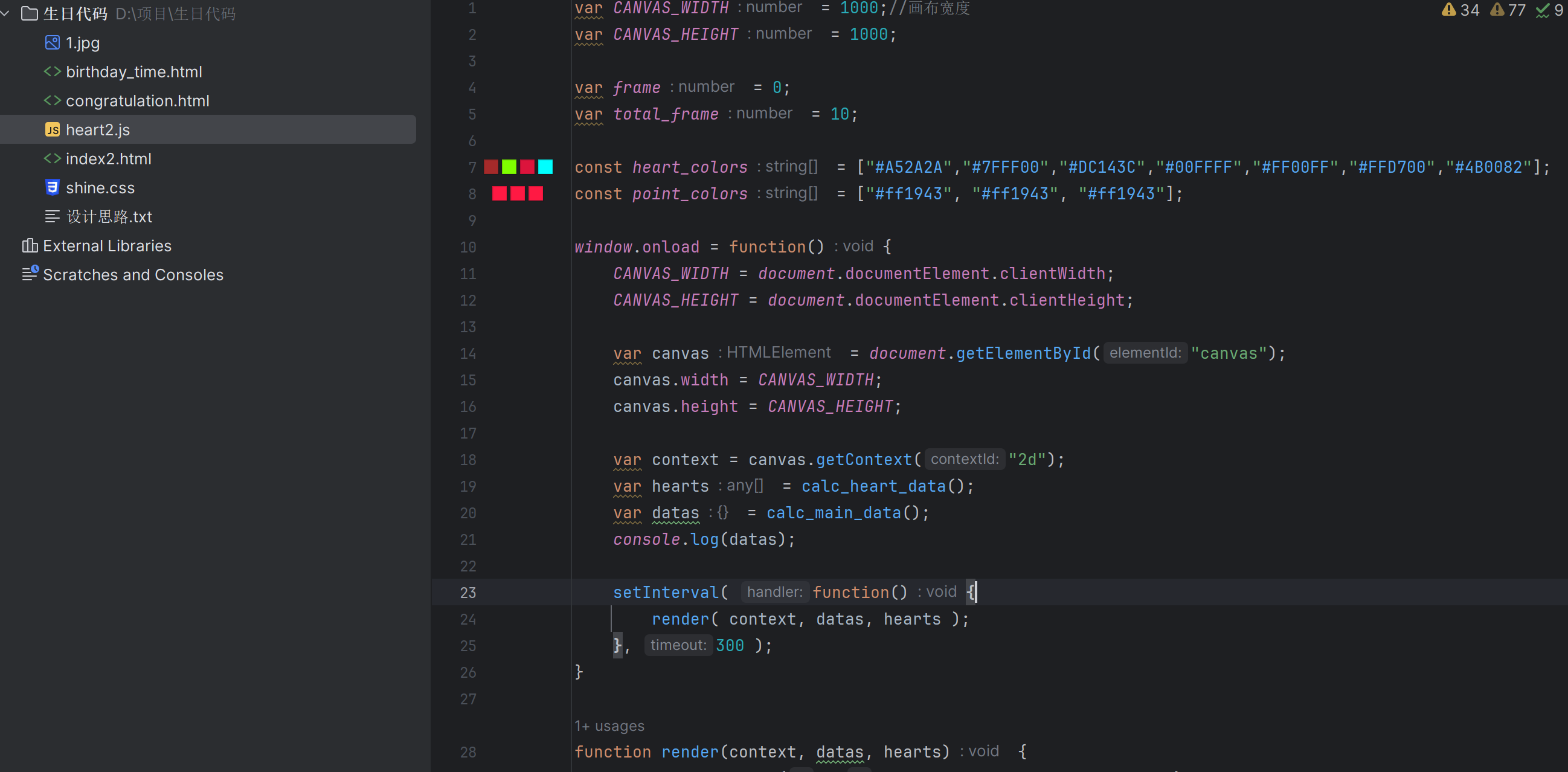
Task: Click the HTML file icon index2.html
Action: 54,158
